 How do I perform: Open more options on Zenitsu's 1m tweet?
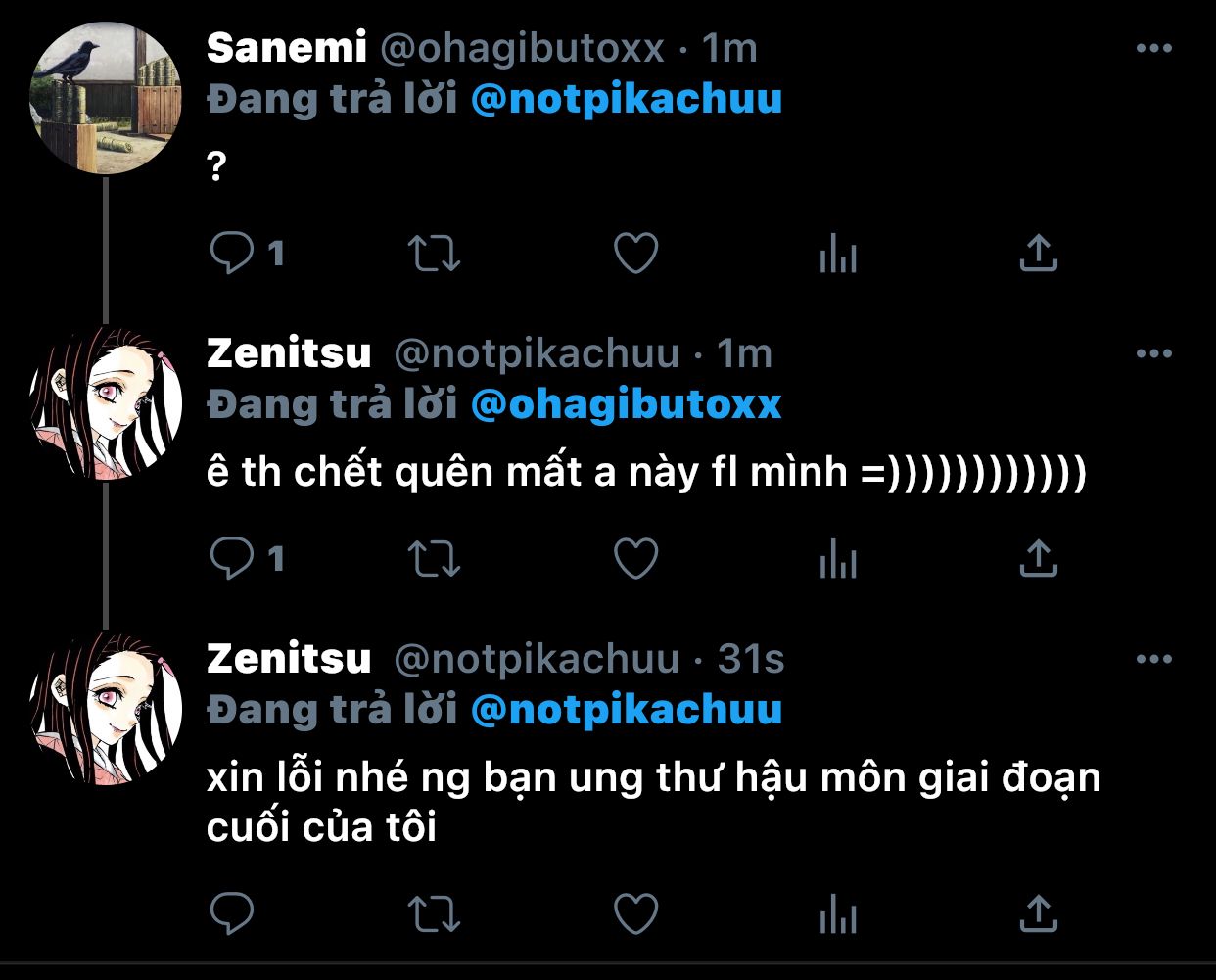1153,353
